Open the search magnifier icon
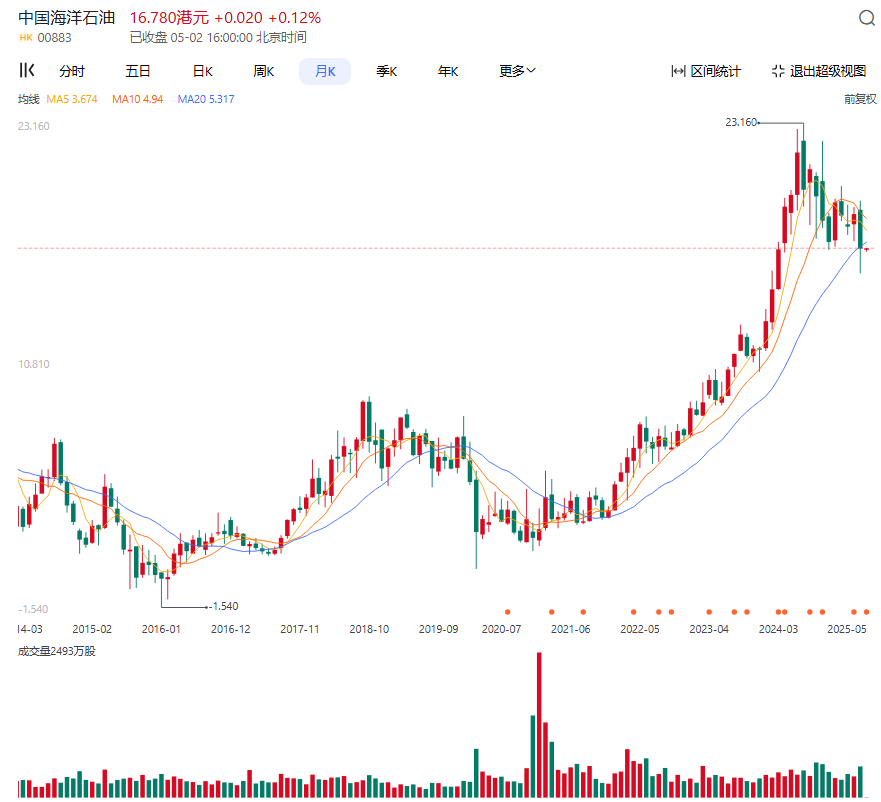Viewport: 881px width, 802px height. click(x=867, y=19)
